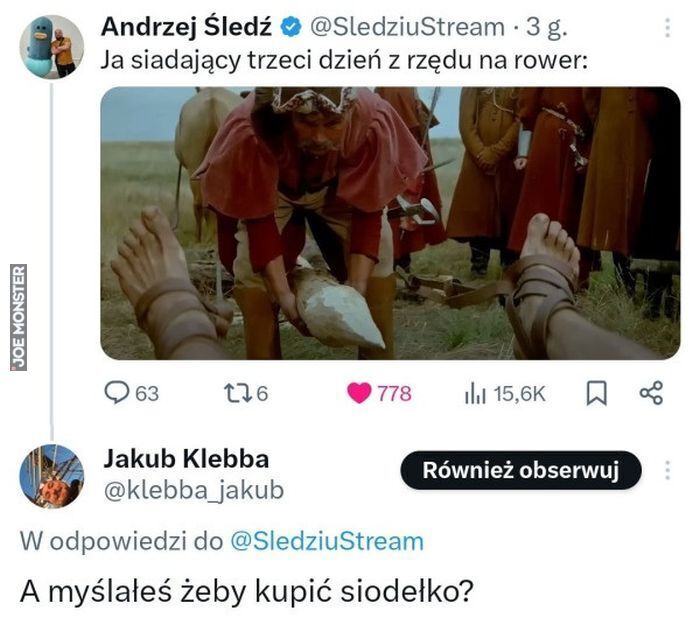
Task: Open Andrzej Śledź's profile picture
Action: (x=52, y=46)
